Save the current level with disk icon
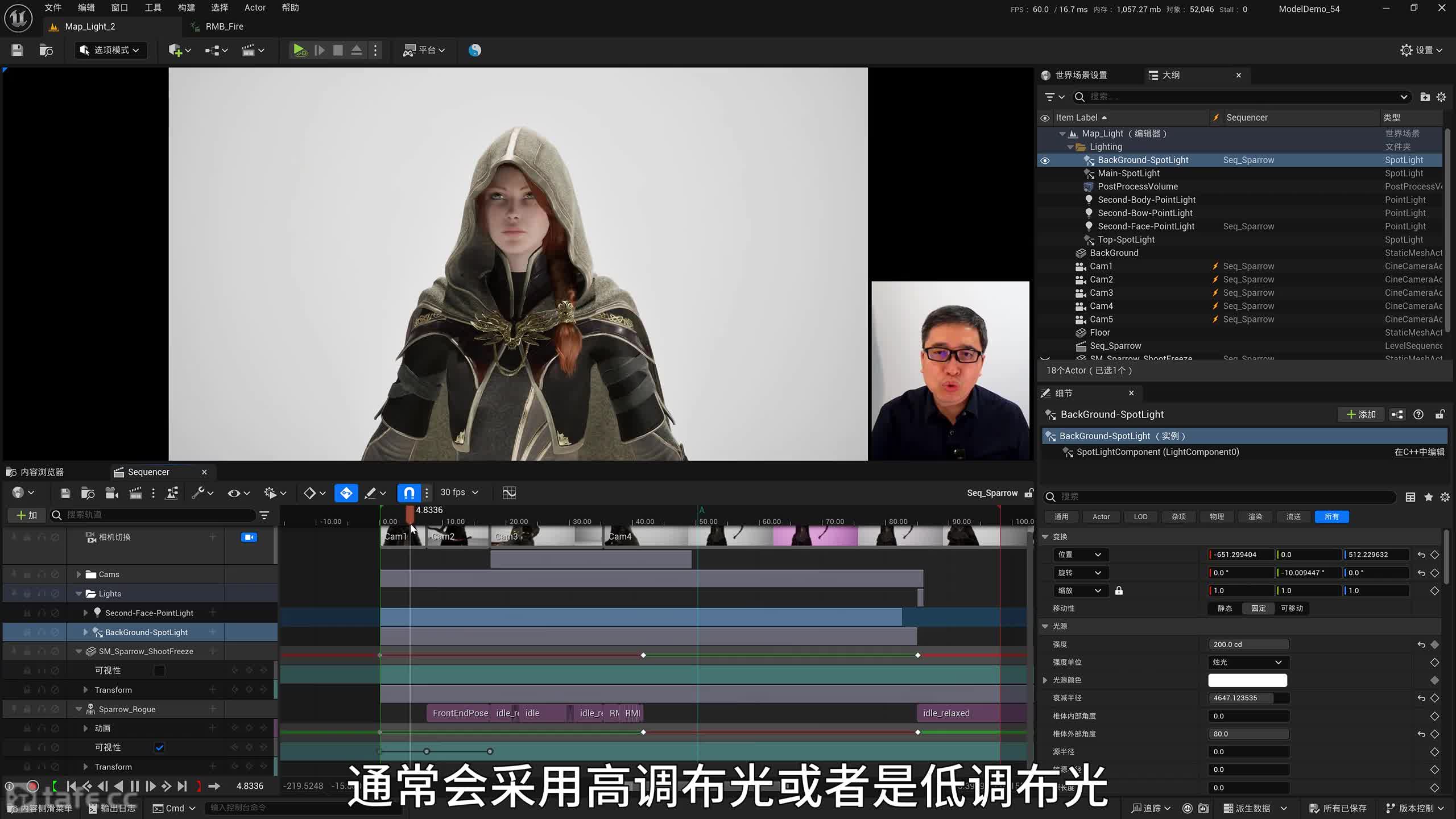Screen dimensions: 1456x819 pos(17,50)
